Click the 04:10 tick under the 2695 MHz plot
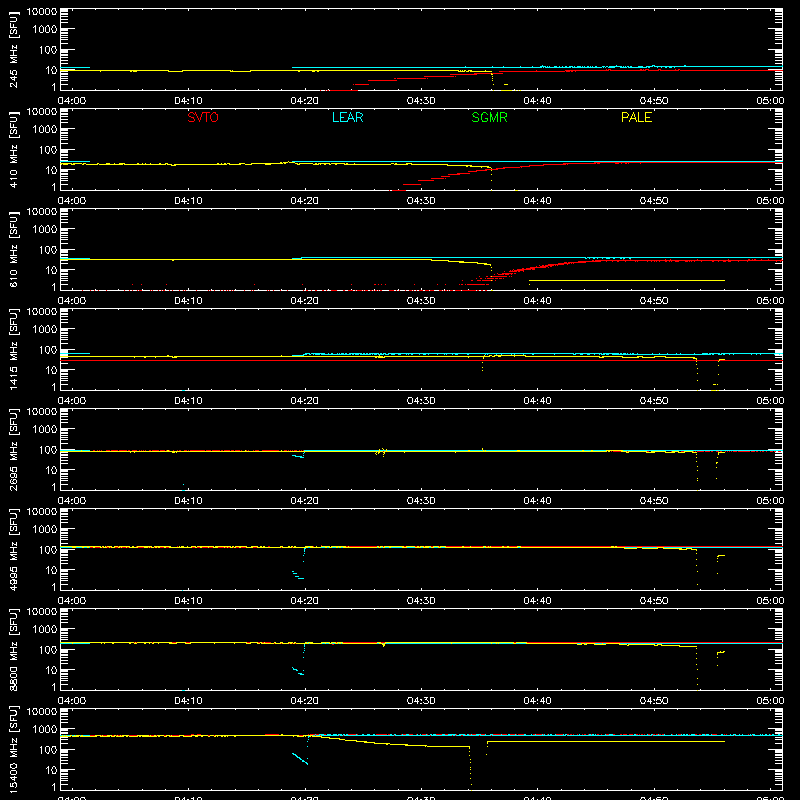The width and height of the screenshot is (800, 800). click(188, 501)
